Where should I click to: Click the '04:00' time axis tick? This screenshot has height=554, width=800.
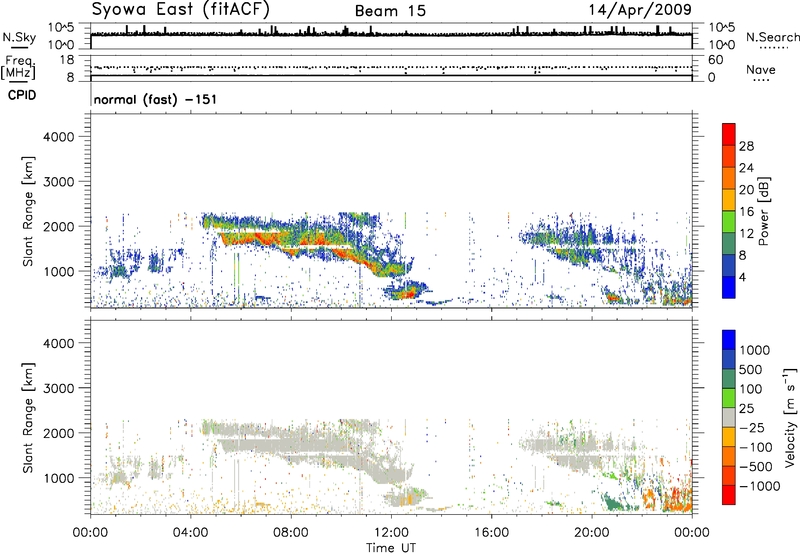(191, 533)
